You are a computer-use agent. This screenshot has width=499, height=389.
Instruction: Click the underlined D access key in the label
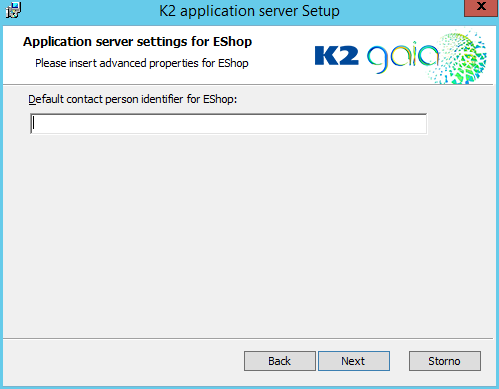32,99
